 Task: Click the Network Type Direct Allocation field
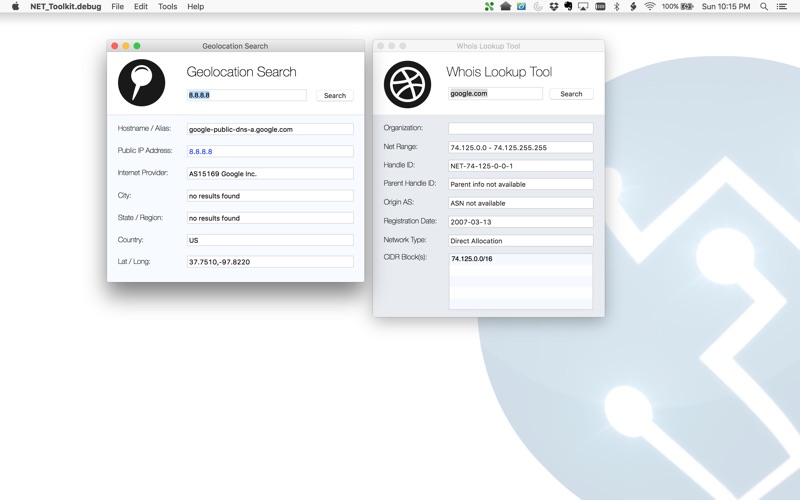click(x=520, y=241)
